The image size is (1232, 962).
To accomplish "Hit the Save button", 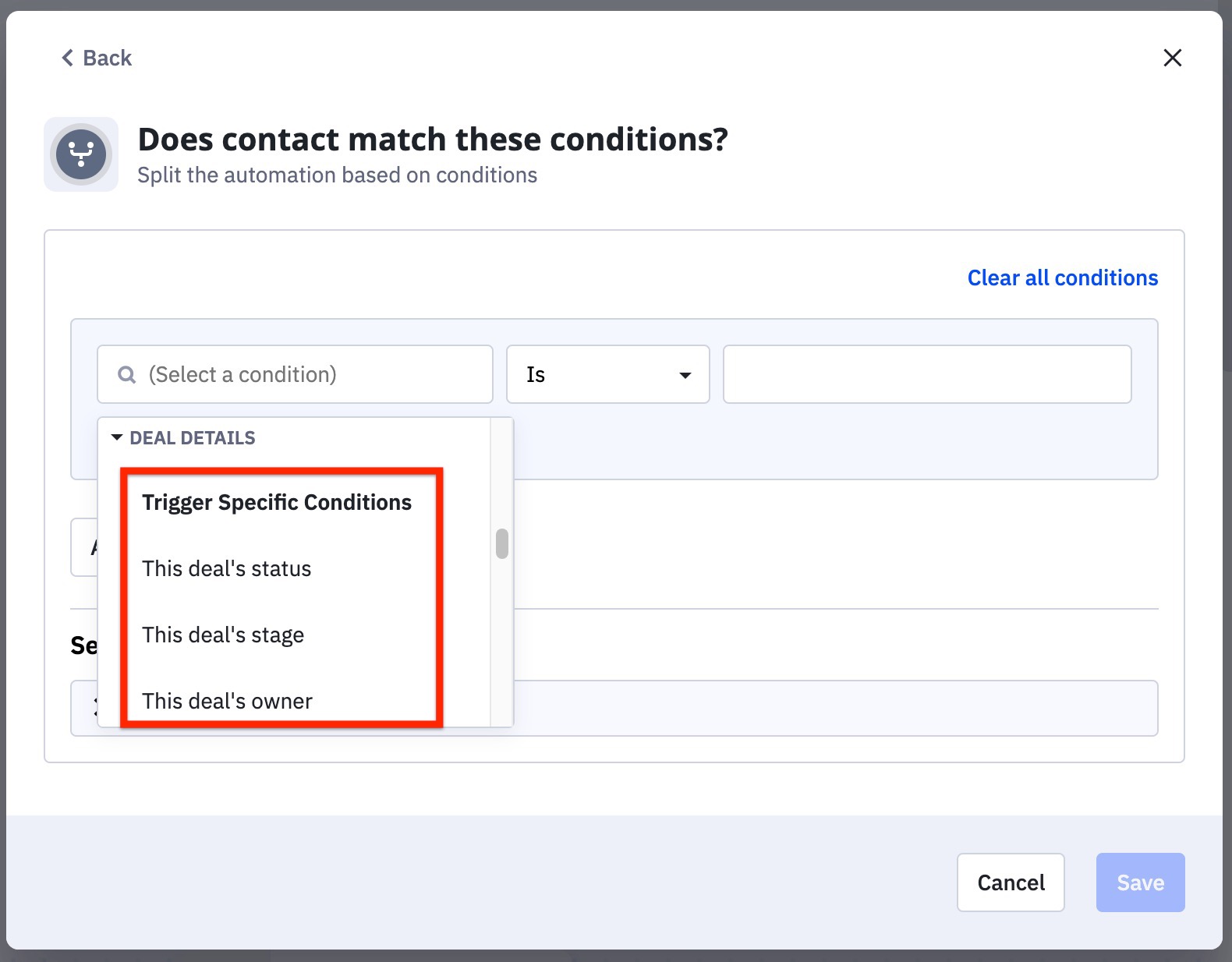I will [1139, 882].
